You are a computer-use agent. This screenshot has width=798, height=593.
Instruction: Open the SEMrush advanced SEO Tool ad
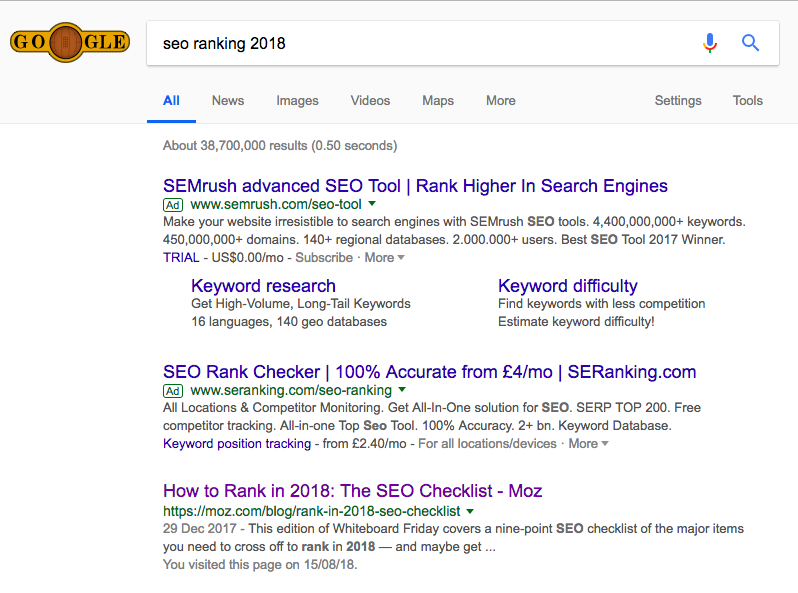(x=415, y=186)
